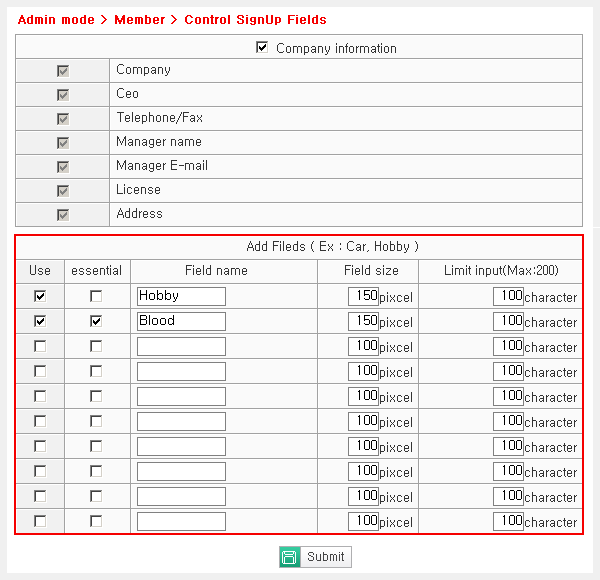
Task: Select the Blood limit input character box
Action: (x=508, y=321)
